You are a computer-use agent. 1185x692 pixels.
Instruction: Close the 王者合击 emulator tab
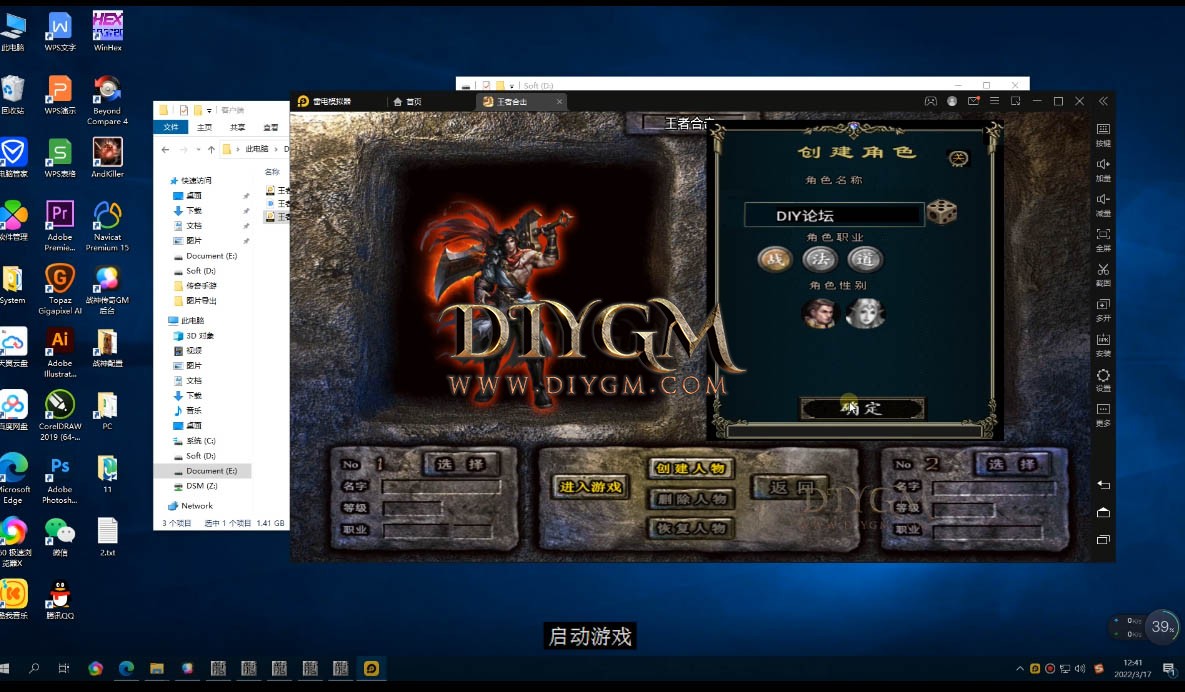pos(559,102)
